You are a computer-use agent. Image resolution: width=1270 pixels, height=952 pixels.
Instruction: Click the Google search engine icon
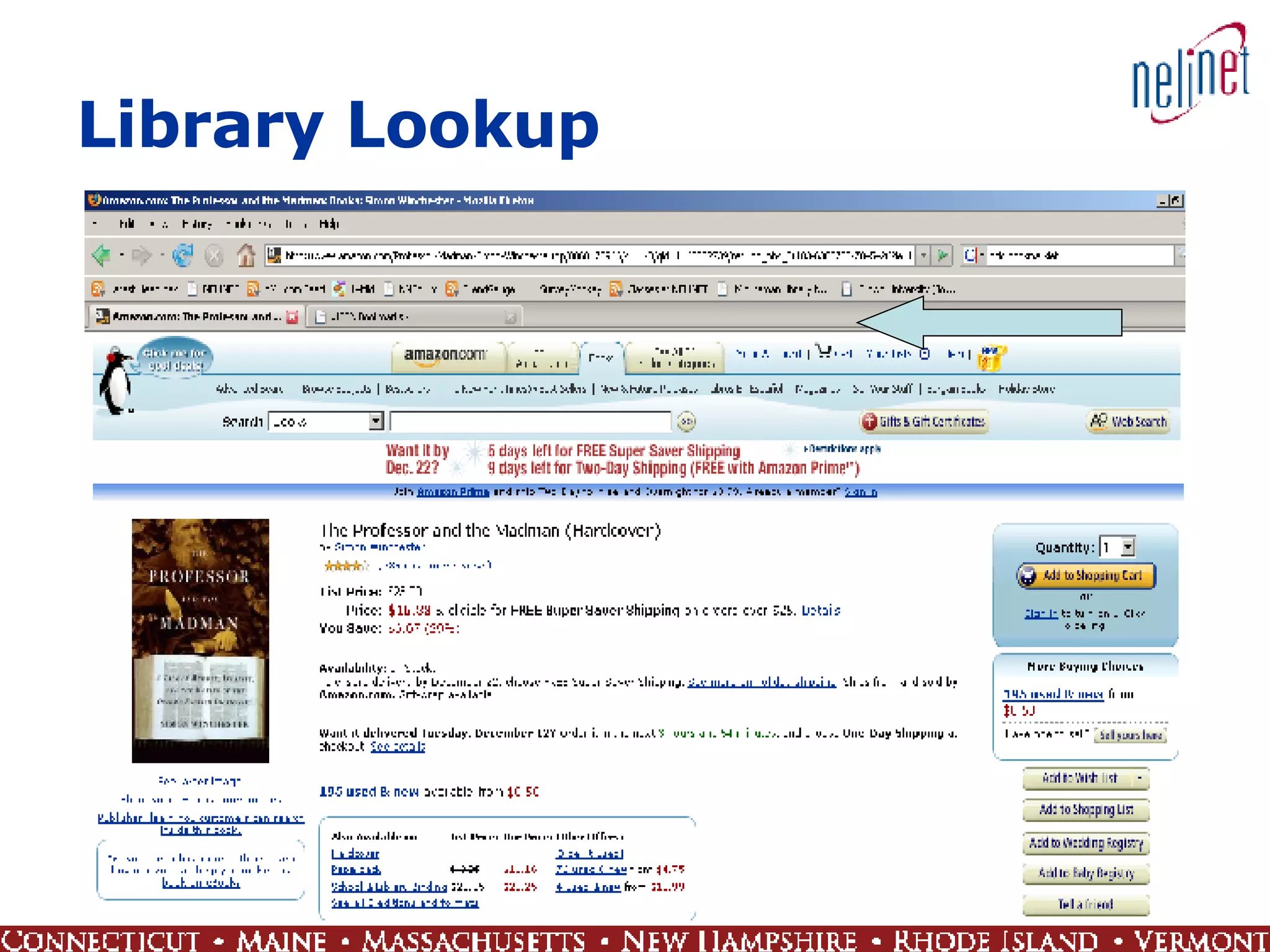[x=970, y=255]
